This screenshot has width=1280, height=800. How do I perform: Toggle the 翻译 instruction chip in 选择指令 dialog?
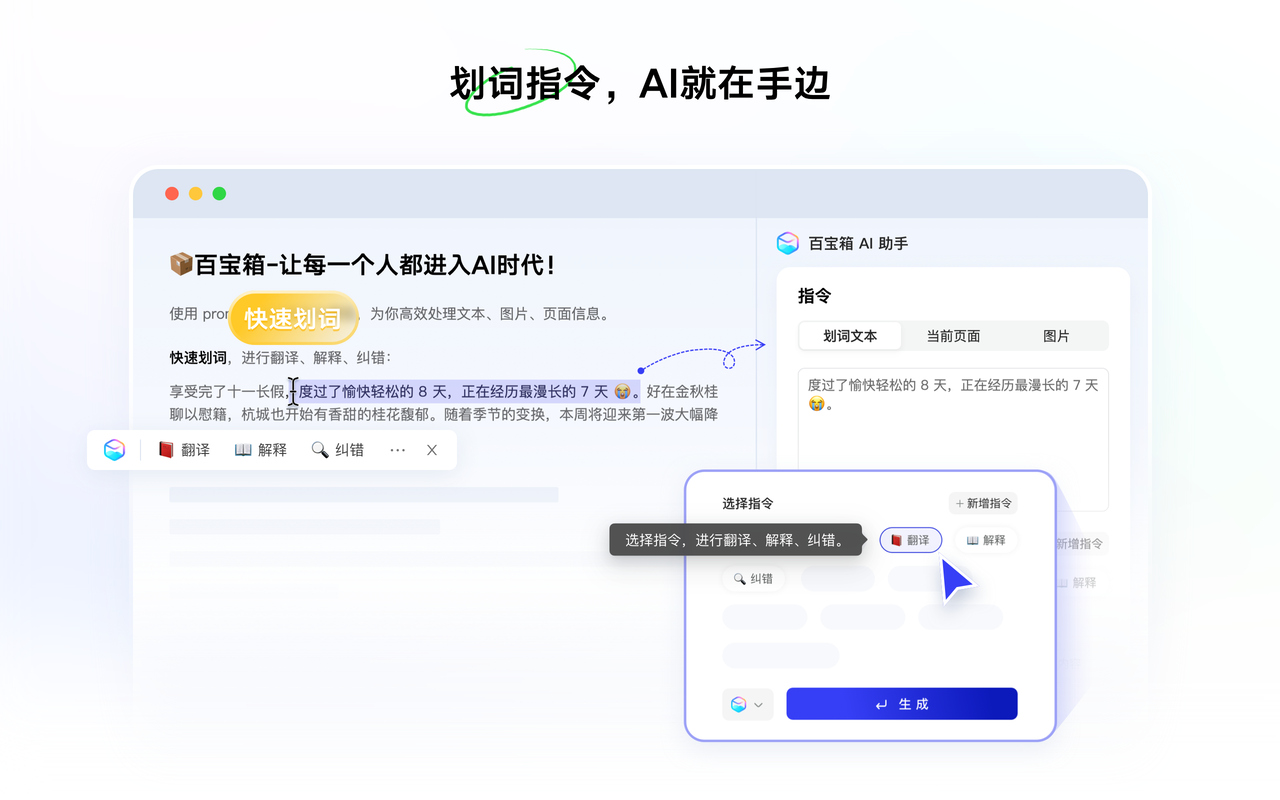coord(910,539)
